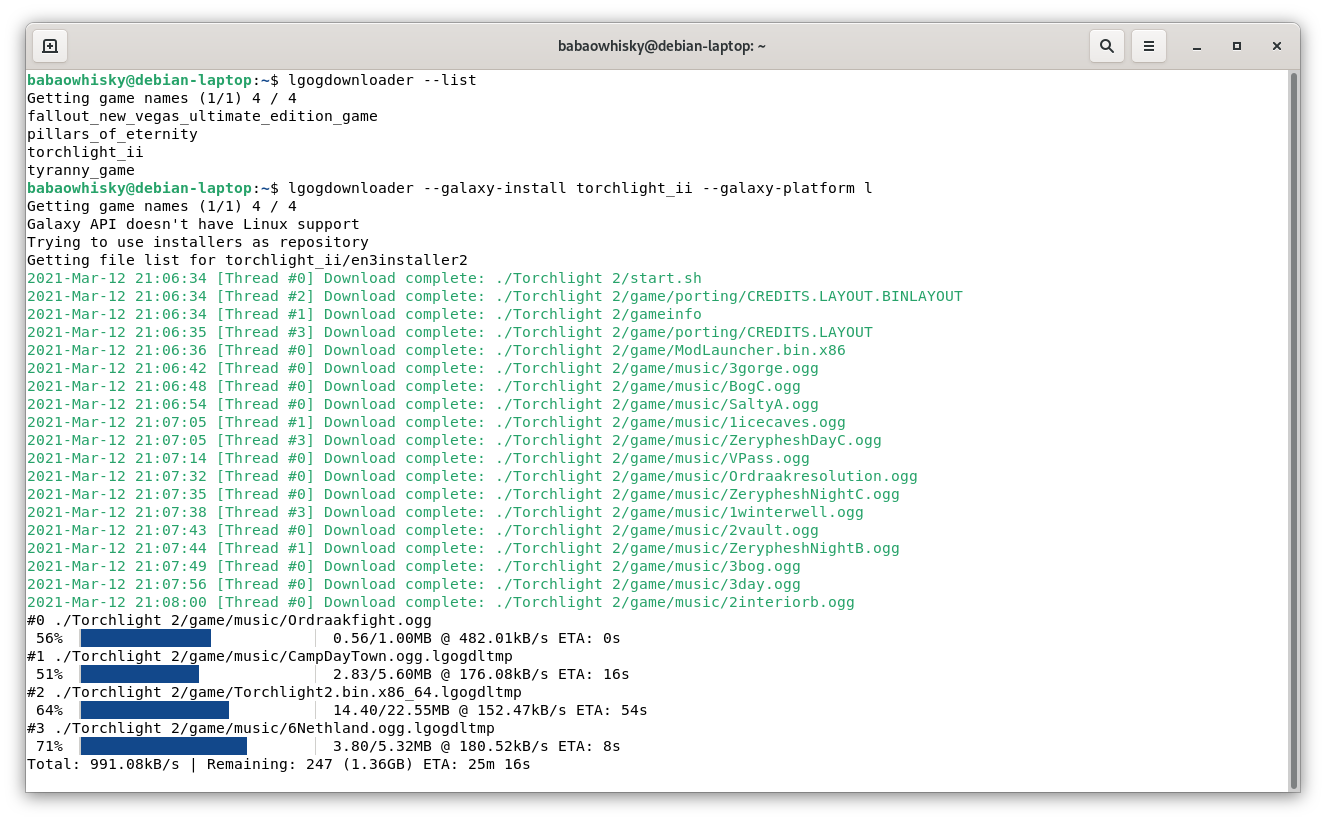This screenshot has height=821, width=1326.
Task: Click the pillars_of_eternity line
Action: (x=112, y=134)
